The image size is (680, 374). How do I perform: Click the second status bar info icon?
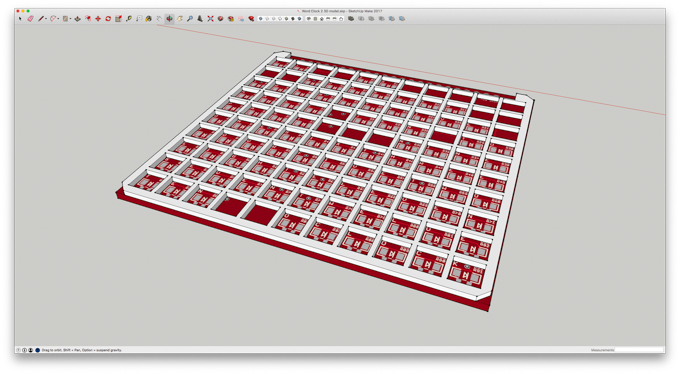click(24, 350)
